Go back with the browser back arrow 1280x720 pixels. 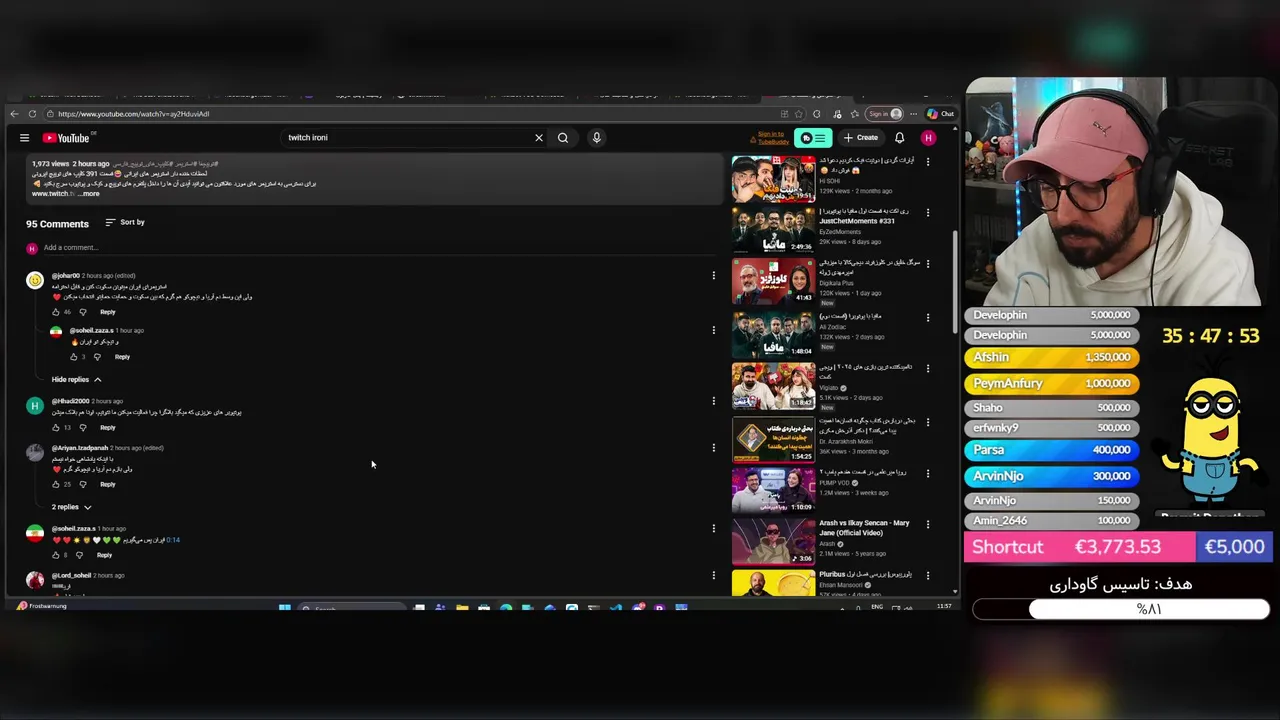(14, 114)
